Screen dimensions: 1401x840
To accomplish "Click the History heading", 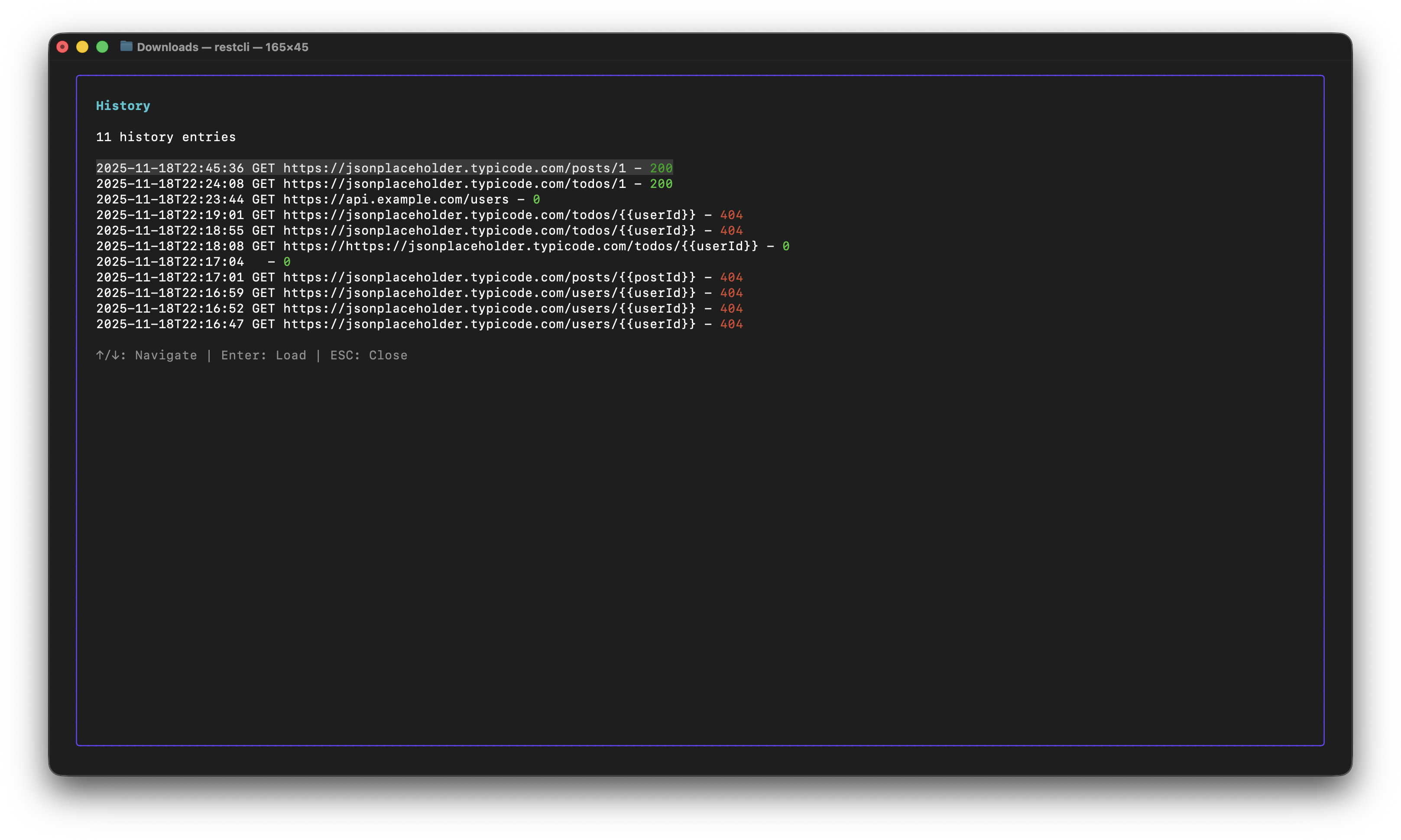I will pyautogui.click(x=123, y=106).
